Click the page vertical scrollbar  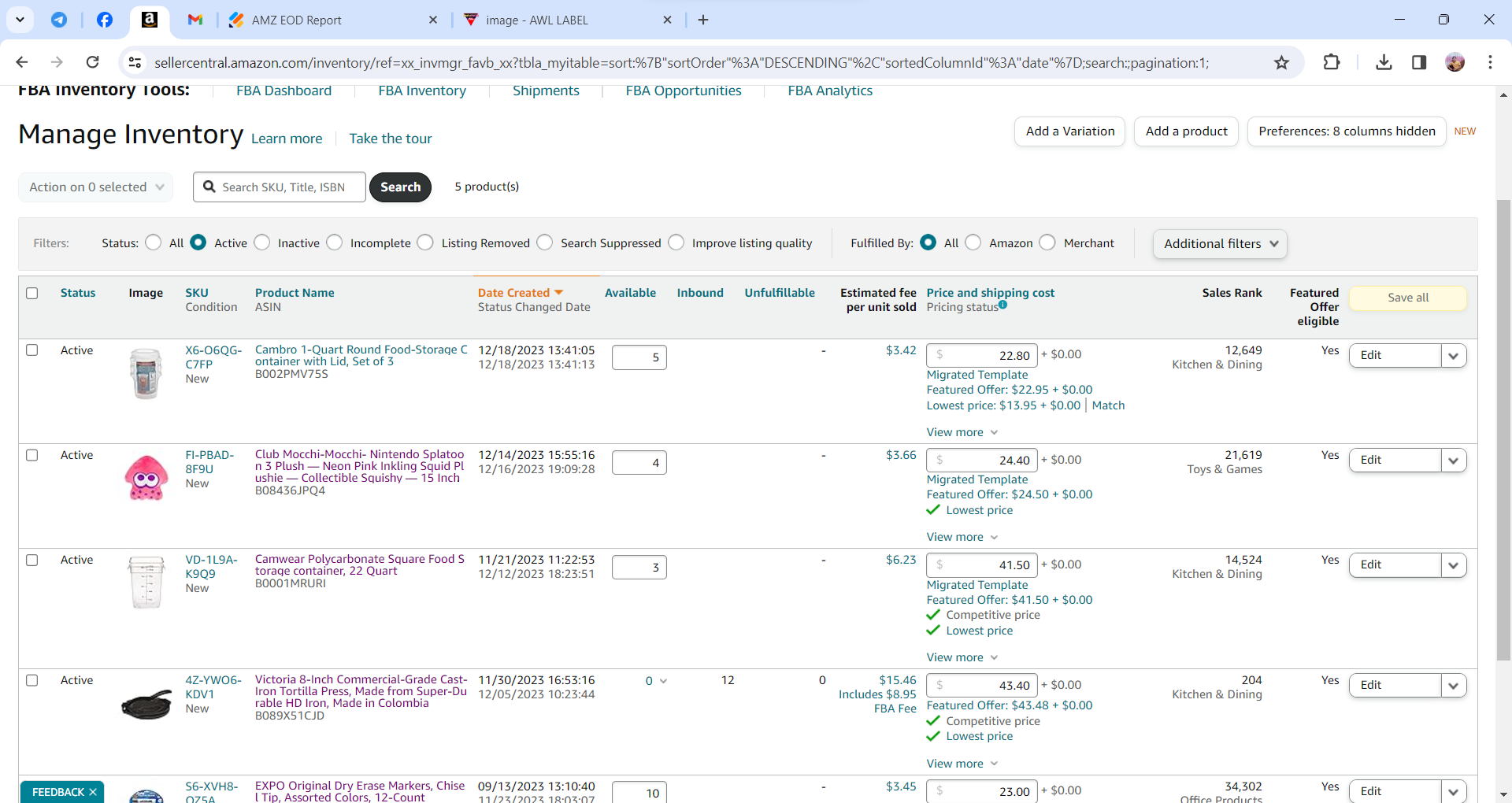[1503, 429]
